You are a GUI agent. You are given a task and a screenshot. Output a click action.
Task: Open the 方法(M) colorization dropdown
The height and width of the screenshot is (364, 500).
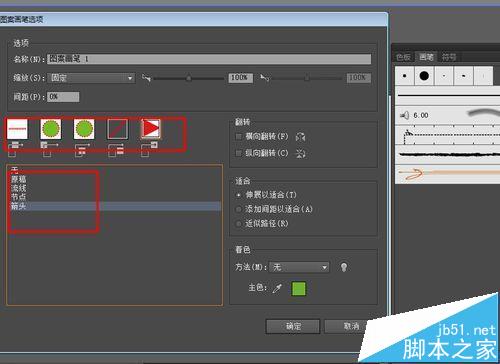click(x=299, y=267)
